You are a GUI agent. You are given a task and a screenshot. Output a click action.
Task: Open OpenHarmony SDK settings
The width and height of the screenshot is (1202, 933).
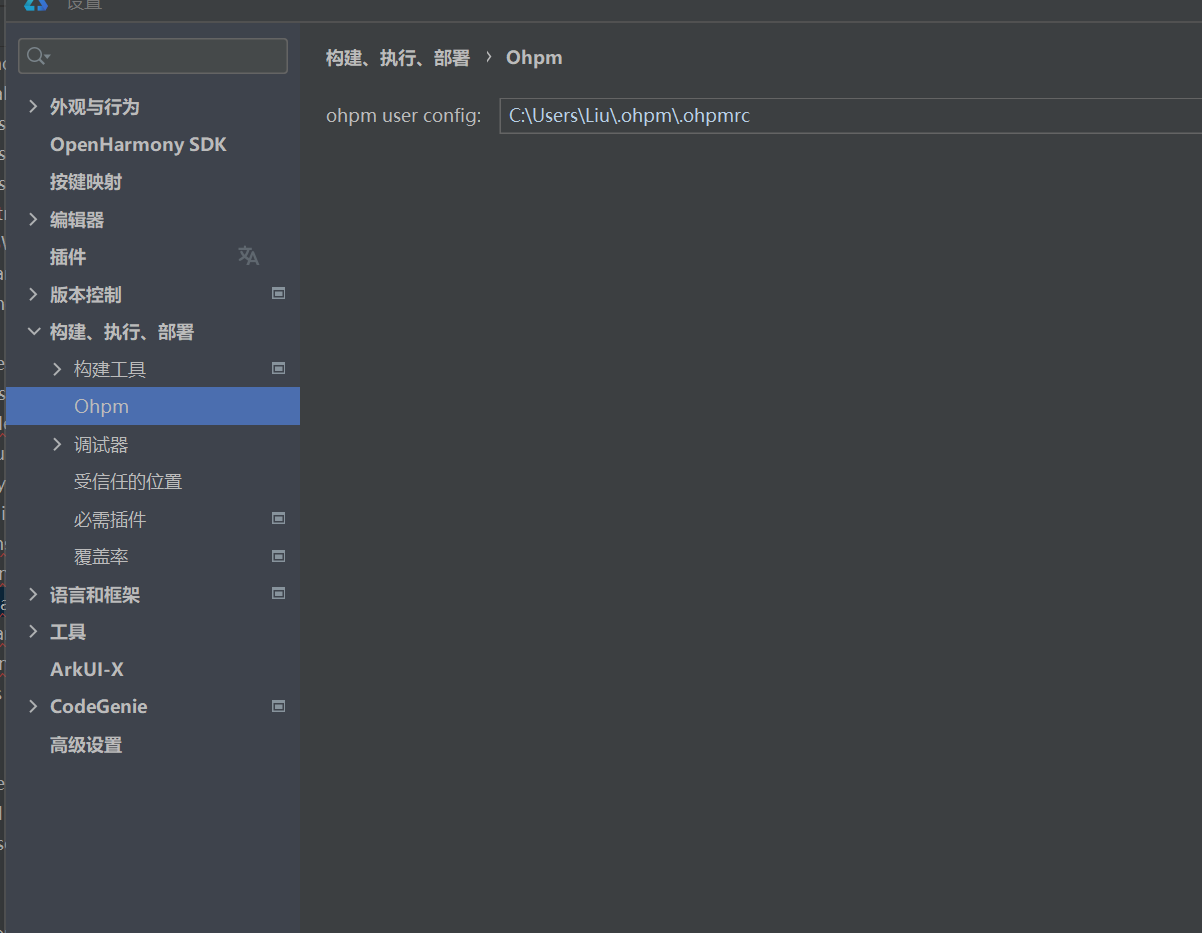(138, 145)
